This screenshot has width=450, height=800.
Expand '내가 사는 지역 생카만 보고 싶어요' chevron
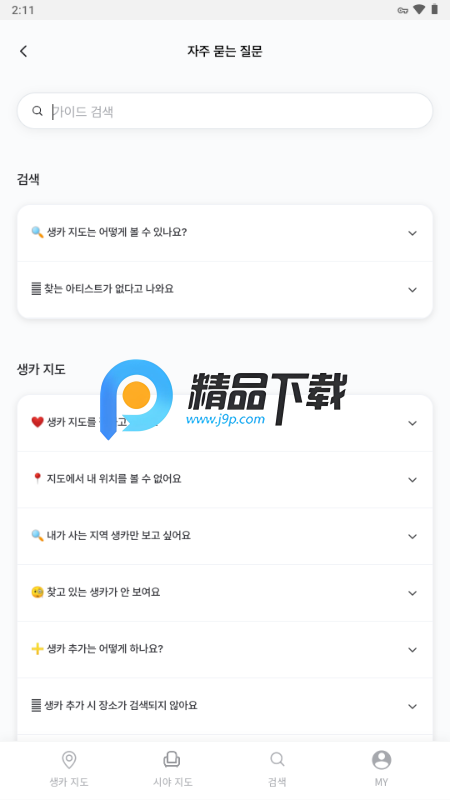click(412, 536)
